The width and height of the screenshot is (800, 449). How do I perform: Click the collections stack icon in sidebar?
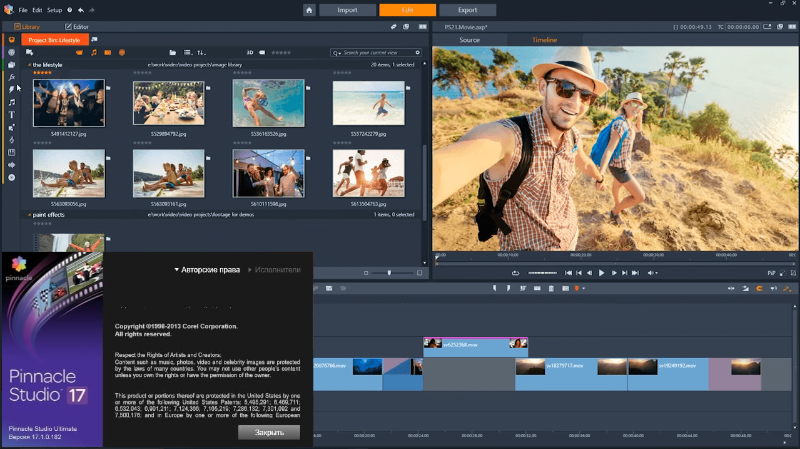click(x=11, y=65)
